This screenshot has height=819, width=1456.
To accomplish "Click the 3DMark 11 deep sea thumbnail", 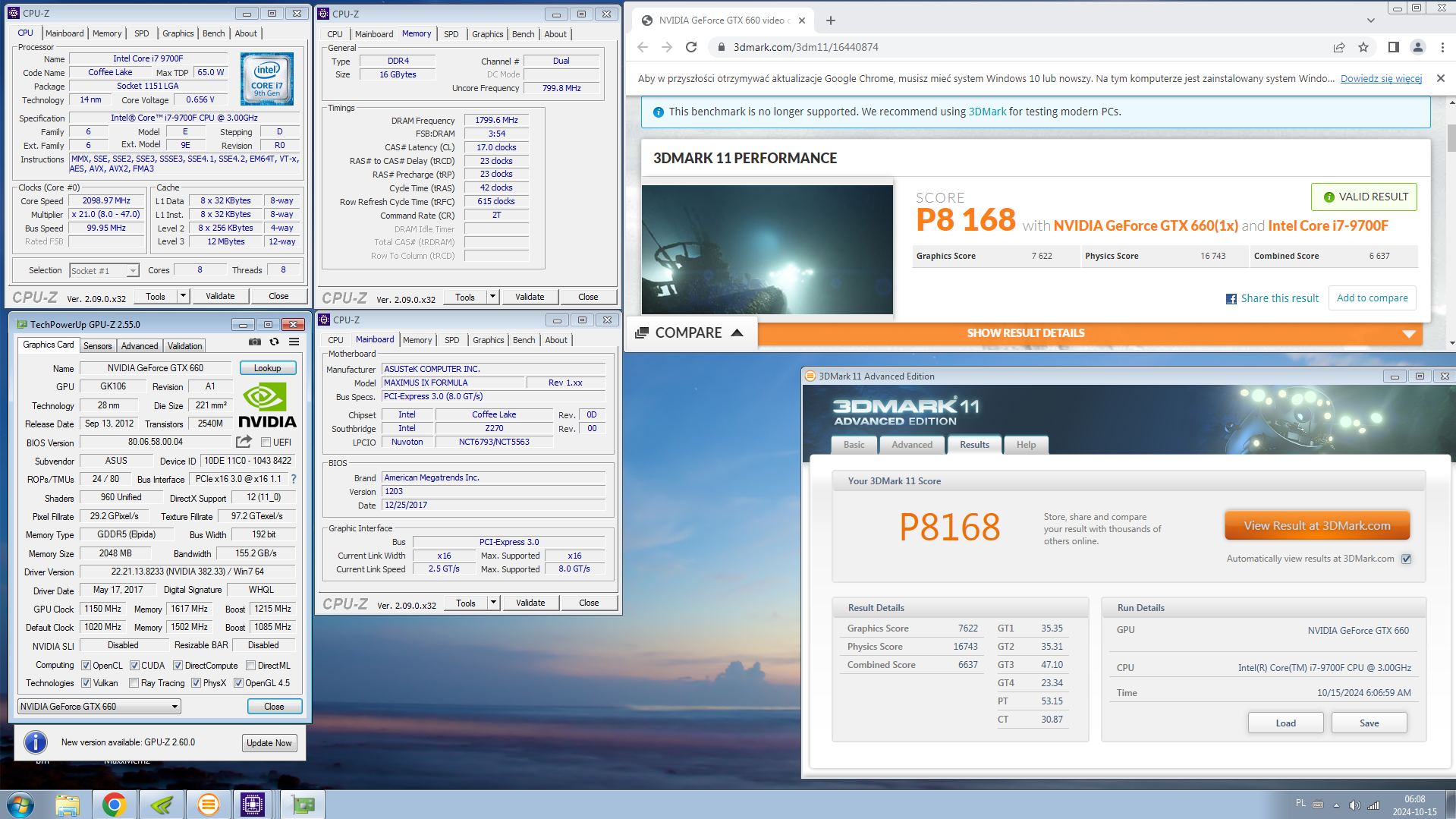I will tap(767, 250).
